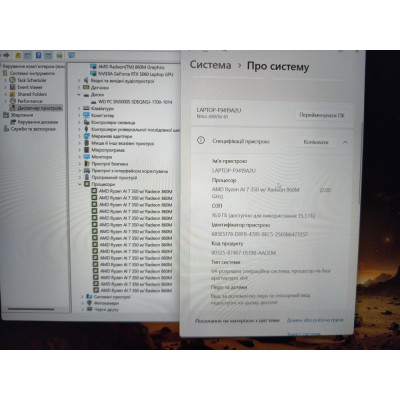Expand Контролери універсальної послідовної шини
The height and width of the screenshot is (400, 400).
tap(79, 129)
